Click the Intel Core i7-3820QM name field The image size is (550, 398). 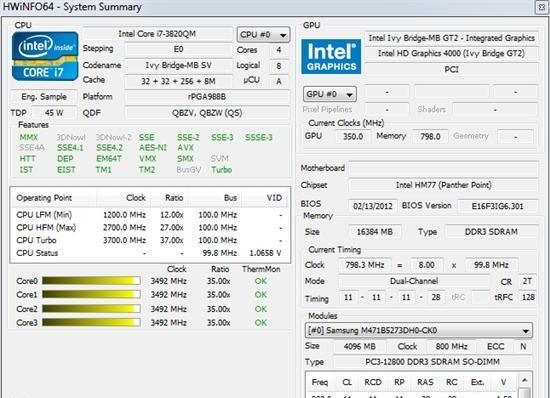[157, 34]
